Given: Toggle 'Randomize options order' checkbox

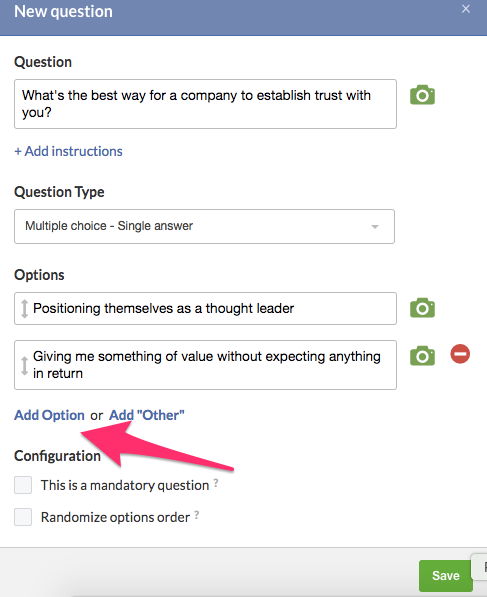Looking at the screenshot, I should pos(23,517).
